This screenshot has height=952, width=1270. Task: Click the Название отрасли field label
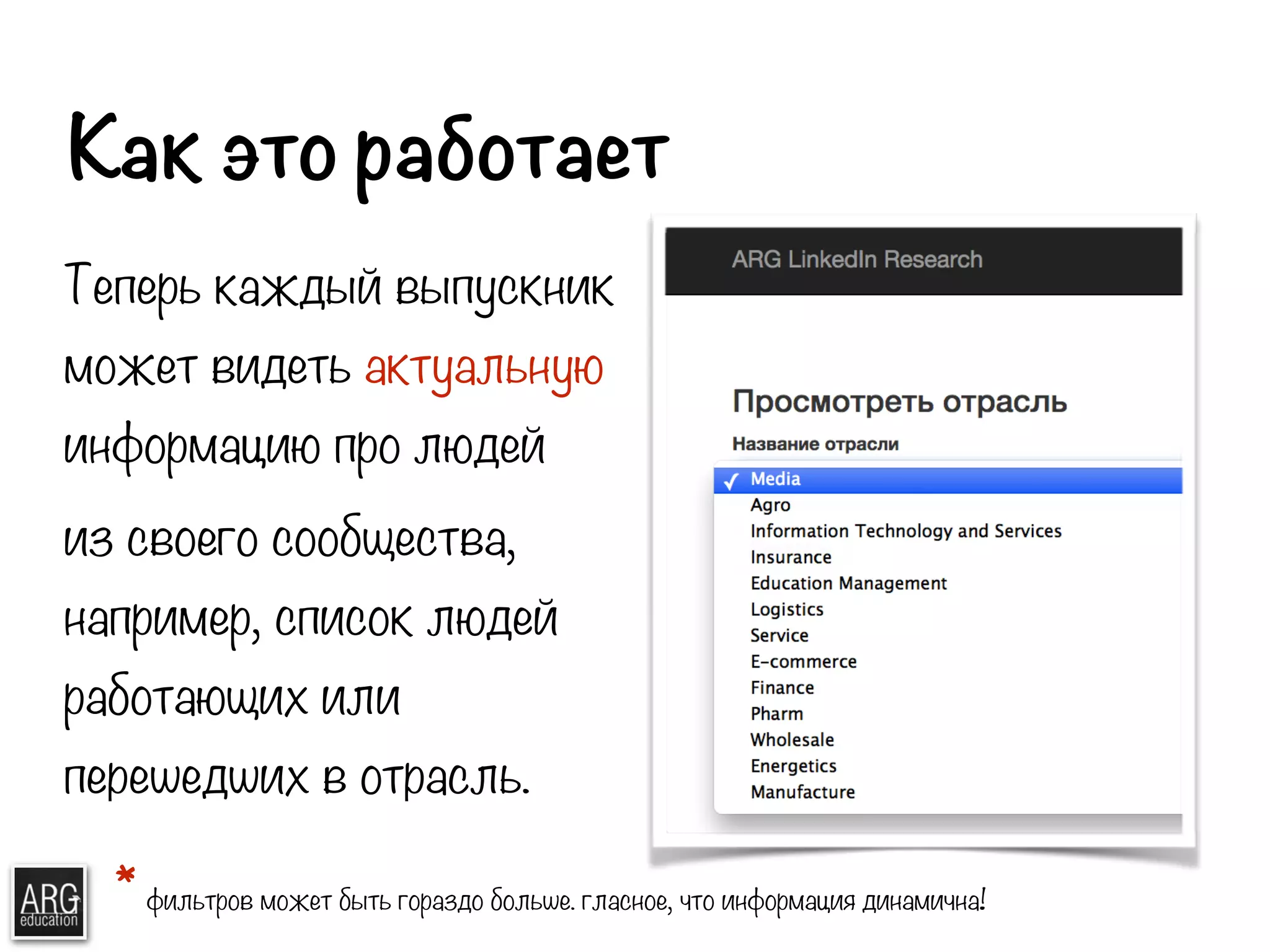[815, 444]
